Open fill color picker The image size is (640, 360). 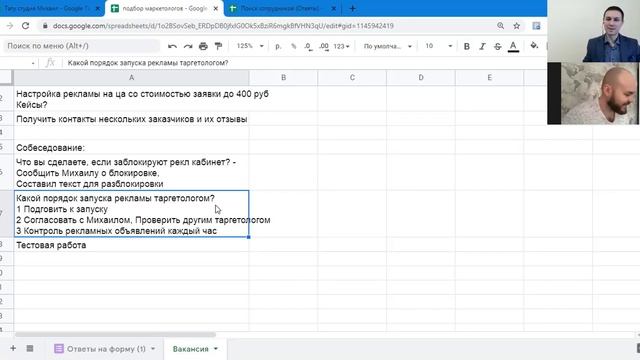pyautogui.click(x=534, y=46)
